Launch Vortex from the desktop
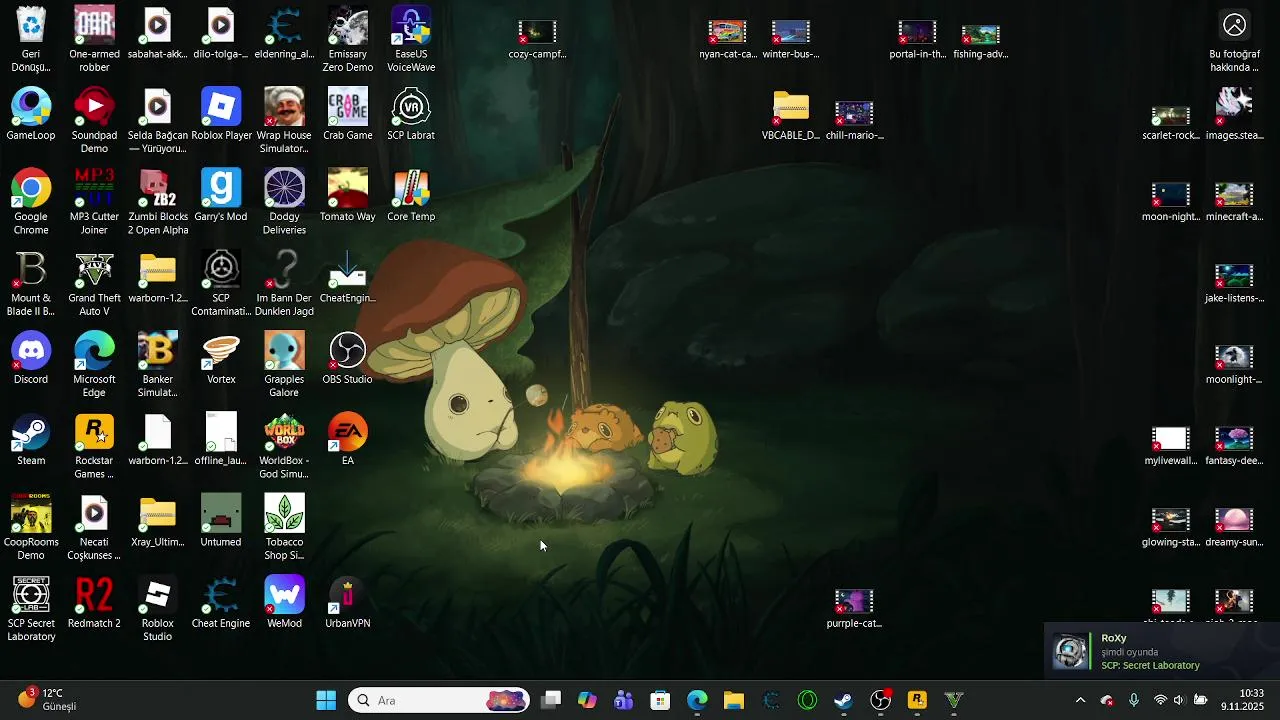This screenshot has width=1280, height=720. pyautogui.click(x=221, y=358)
